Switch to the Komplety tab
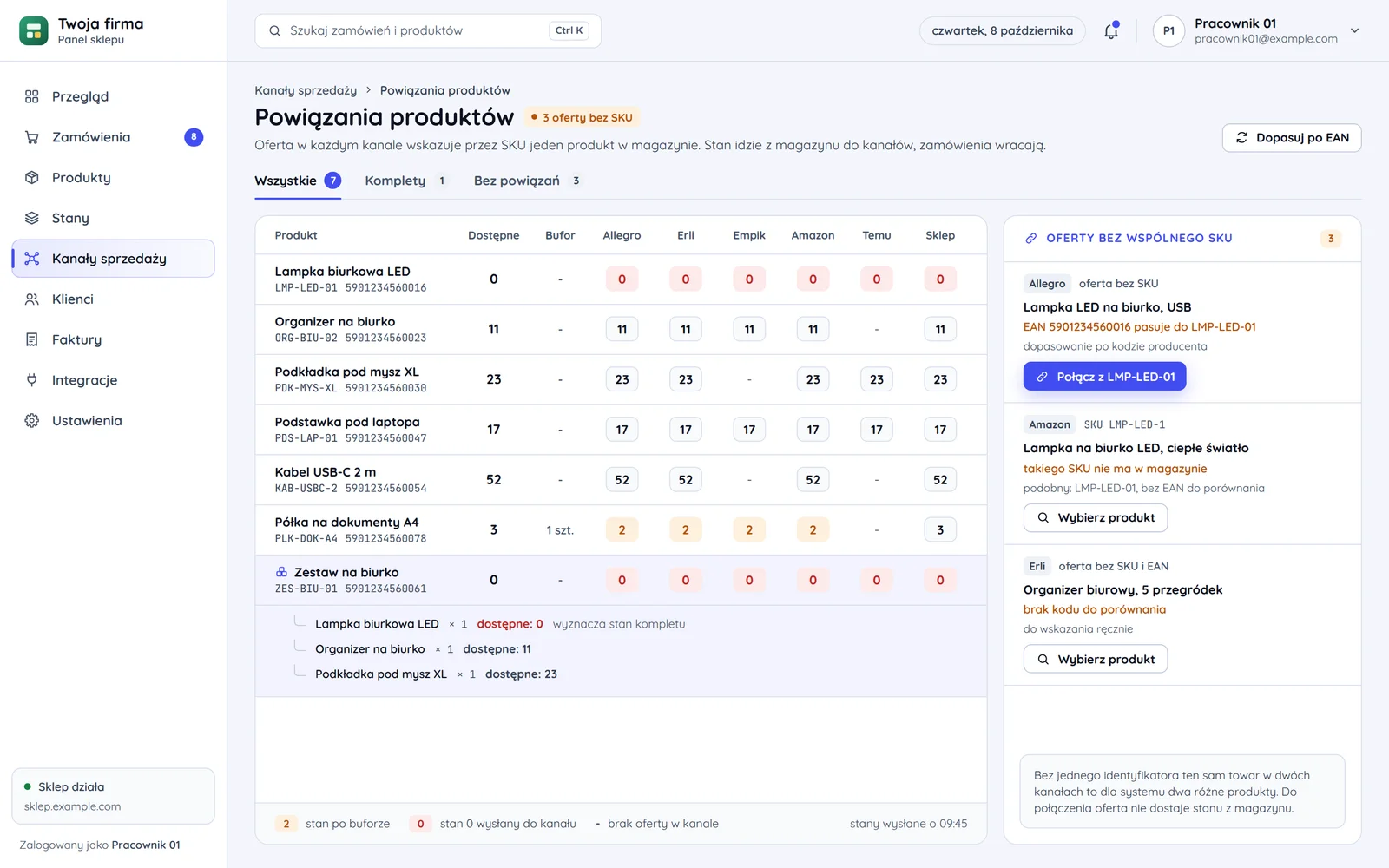Image resolution: width=1389 pixels, height=868 pixels. point(406,181)
